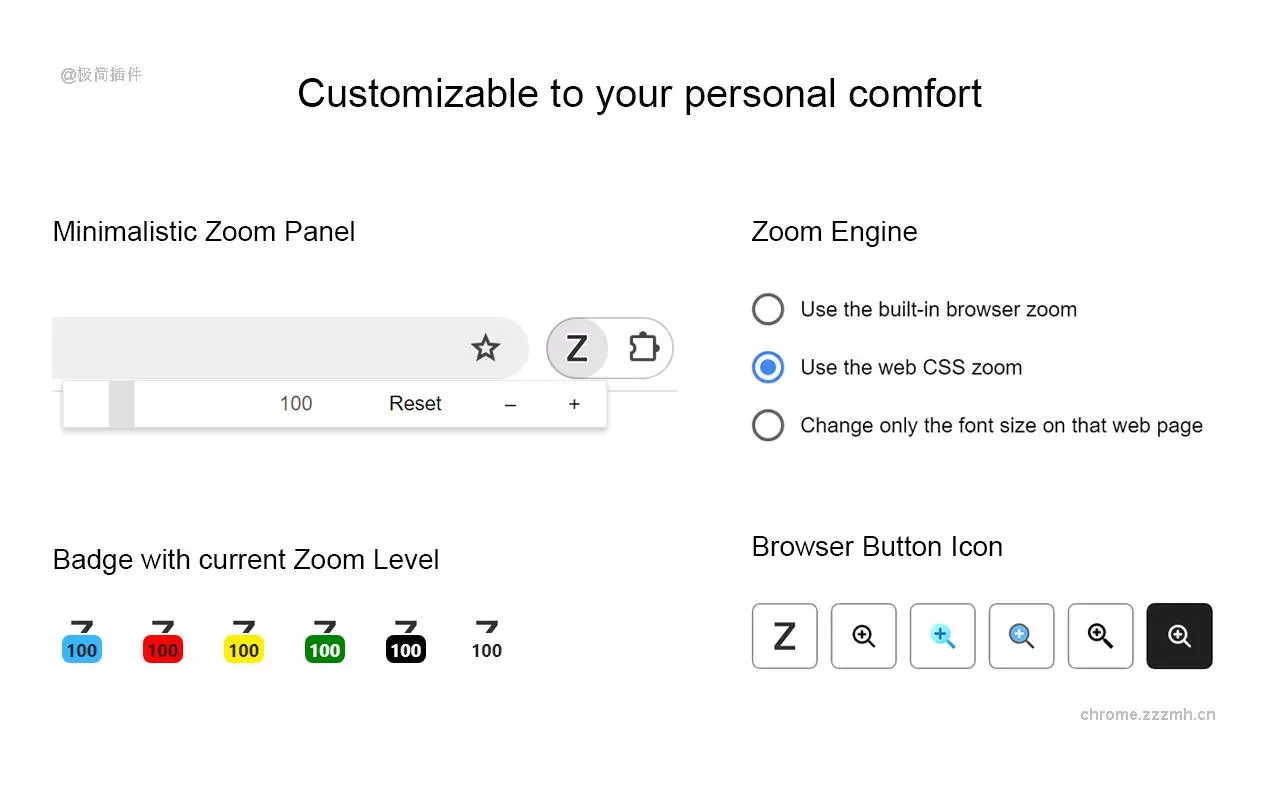This screenshot has height=800, width=1280.
Task: Select the bold black magnifier button icon
Action: (x=1101, y=636)
